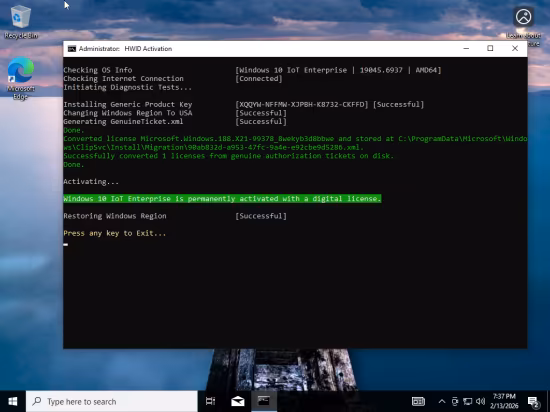
Task: Click the Press any key to Exit text
Action: (x=115, y=233)
